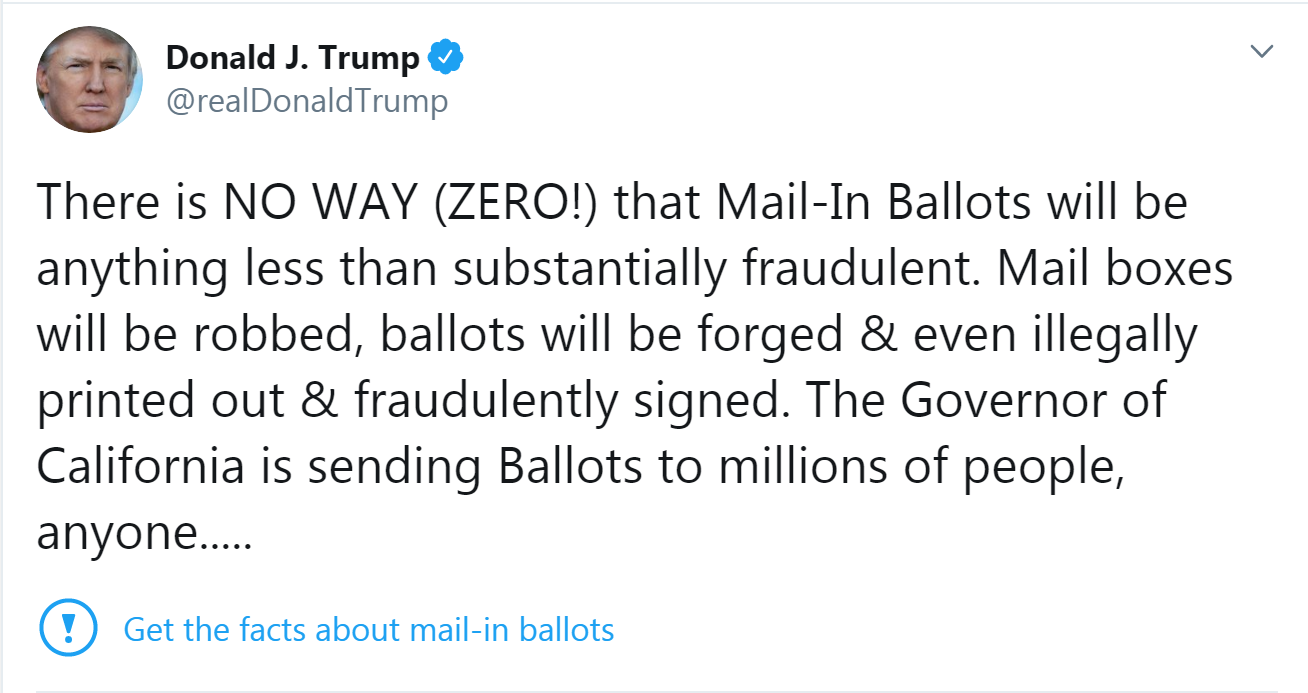Visit the @realDonaldTrump handle

coord(306,101)
